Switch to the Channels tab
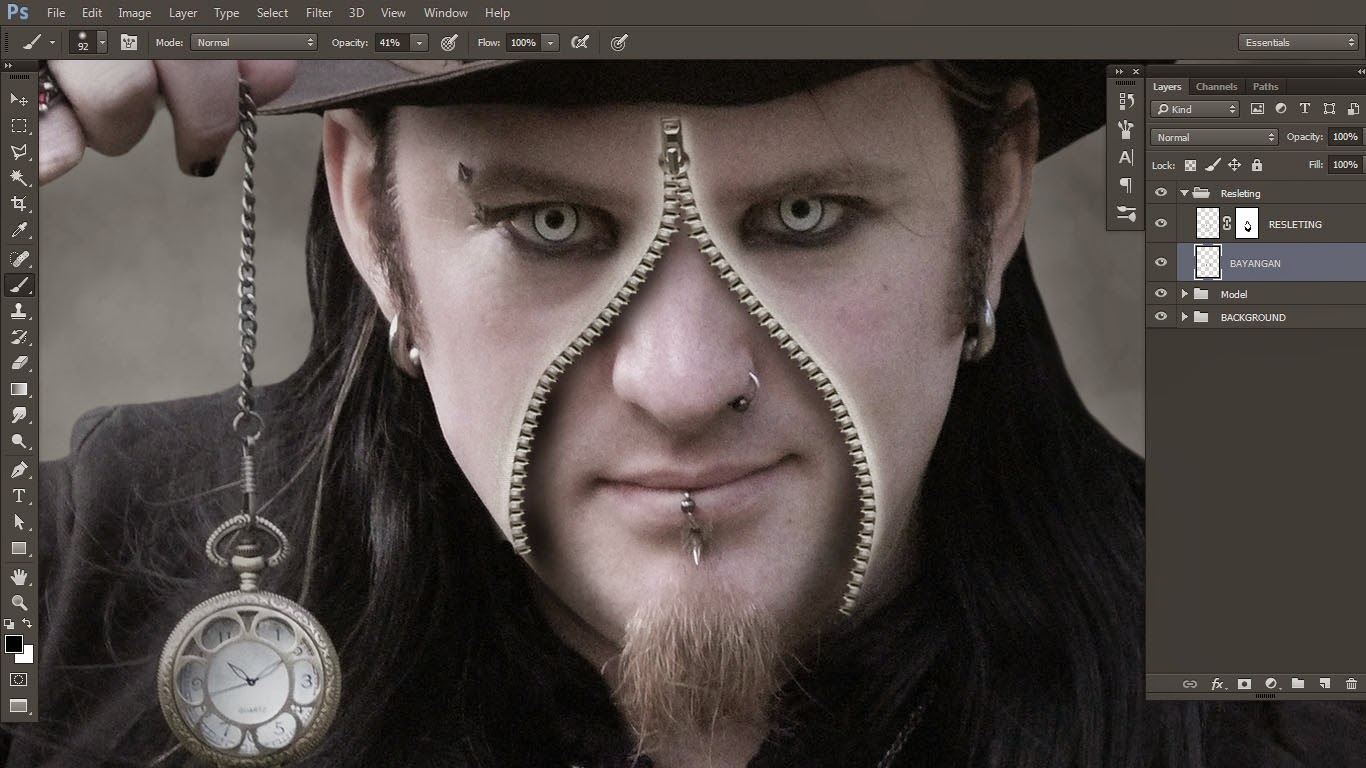The height and width of the screenshot is (768, 1366). click(x=1216, y=86)
